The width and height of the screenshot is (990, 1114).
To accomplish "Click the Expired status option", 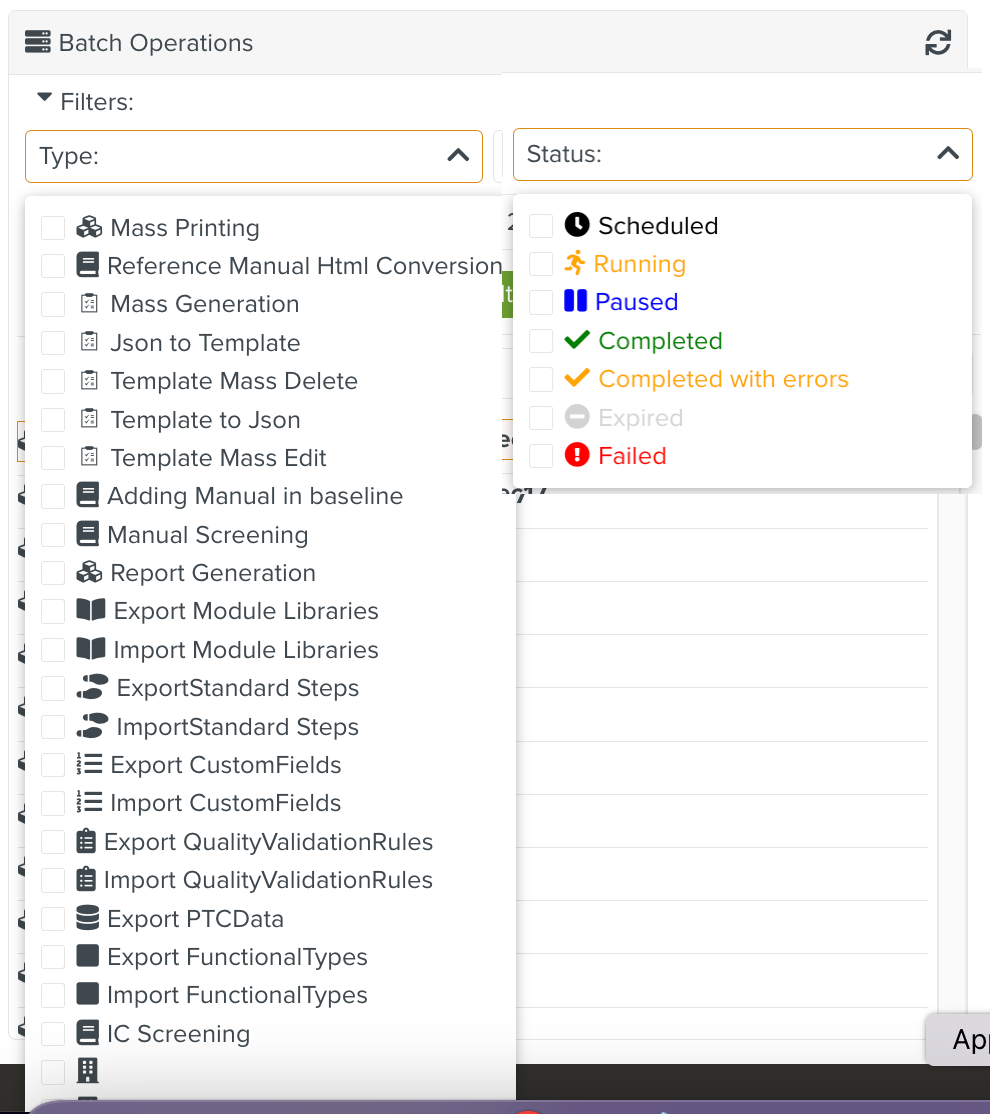I will (x=640, y=418).
